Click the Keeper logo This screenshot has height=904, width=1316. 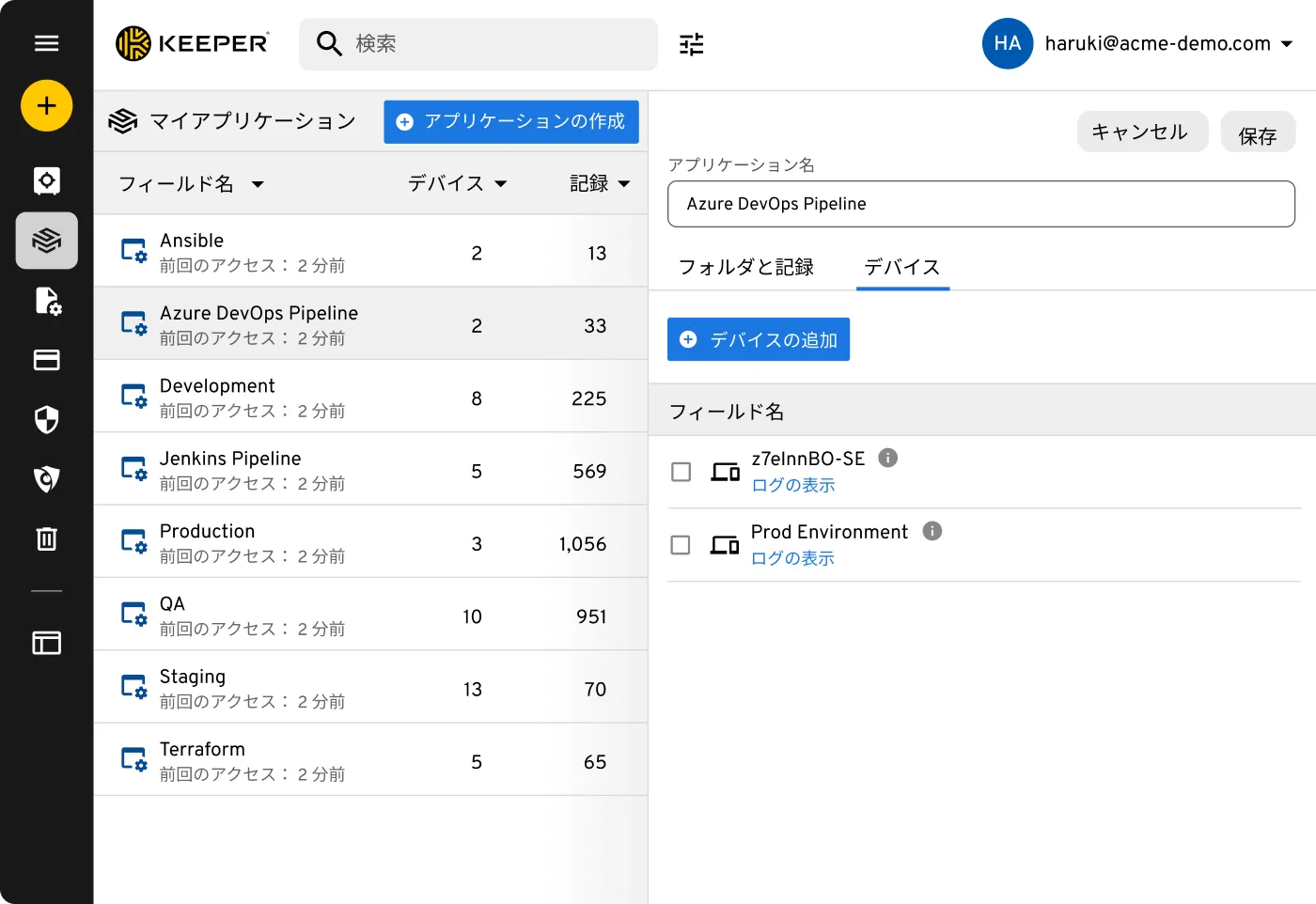192,43
